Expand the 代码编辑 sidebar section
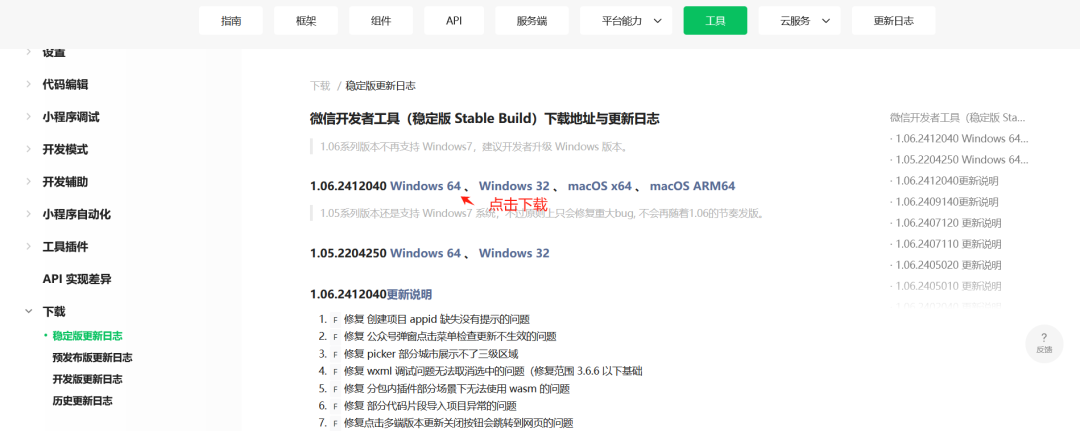Viewport: 1080px width, 431px height. coord(65,85)
